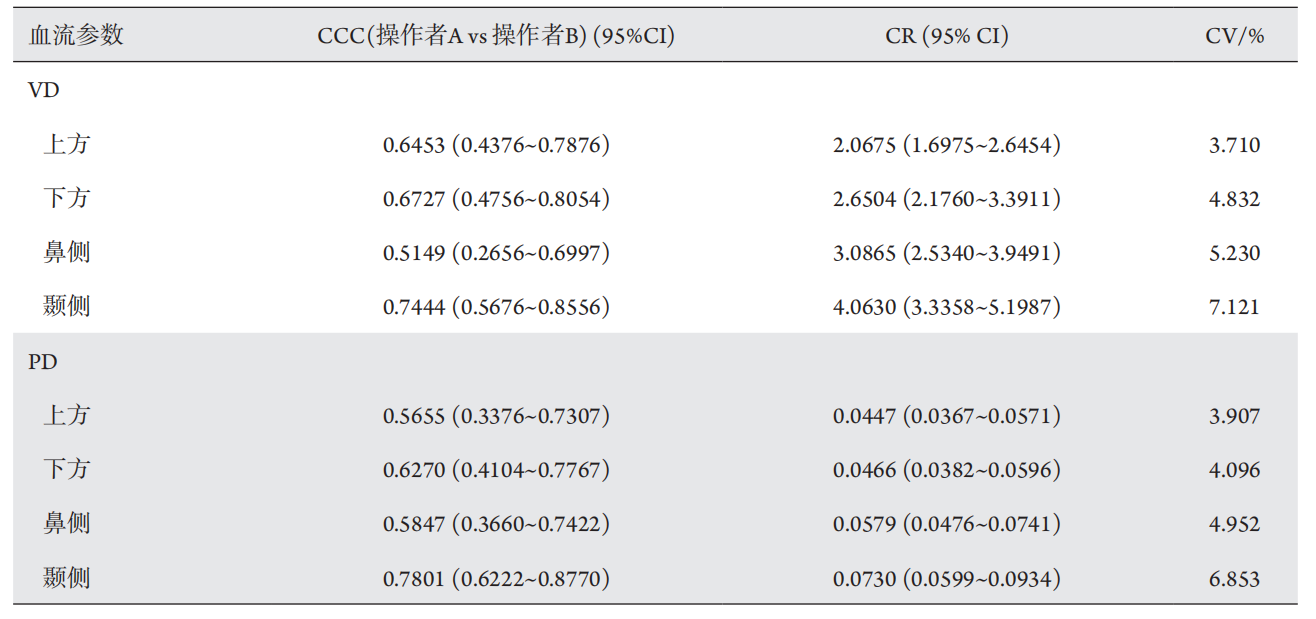Select CR value 3.0865 (2.5340~3.9491)
The width and height of the screenshot is (1316, 619).
(x=946, y=253)
